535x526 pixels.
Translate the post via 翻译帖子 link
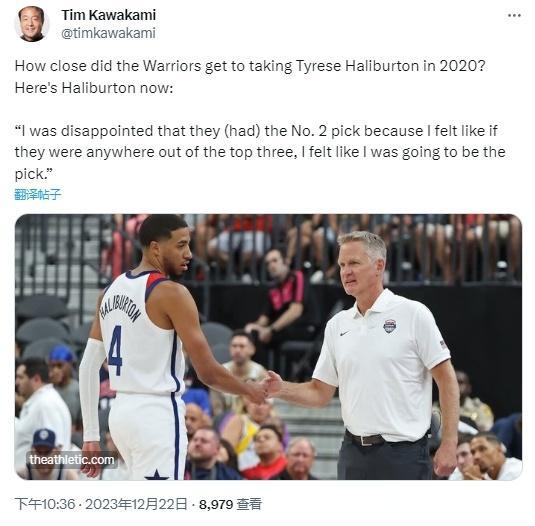[38, 194]
